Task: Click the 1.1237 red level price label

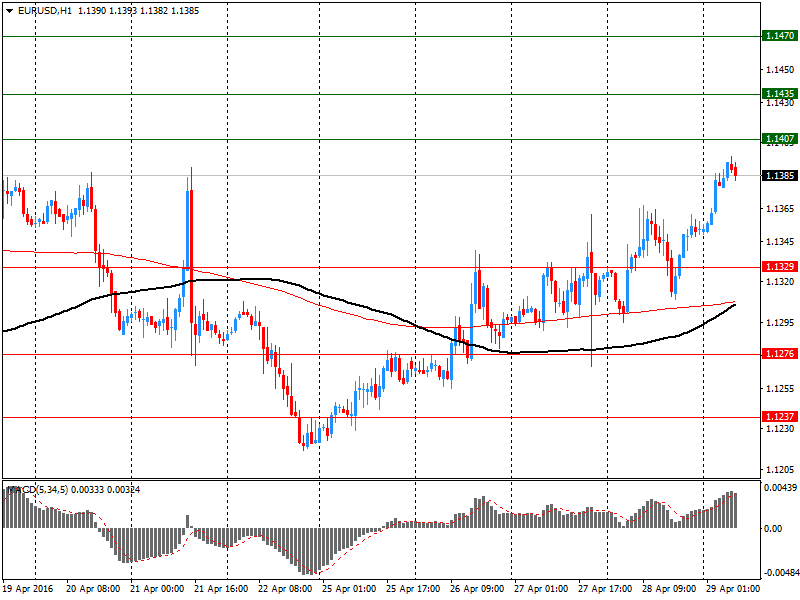Action: click(780, 416)
